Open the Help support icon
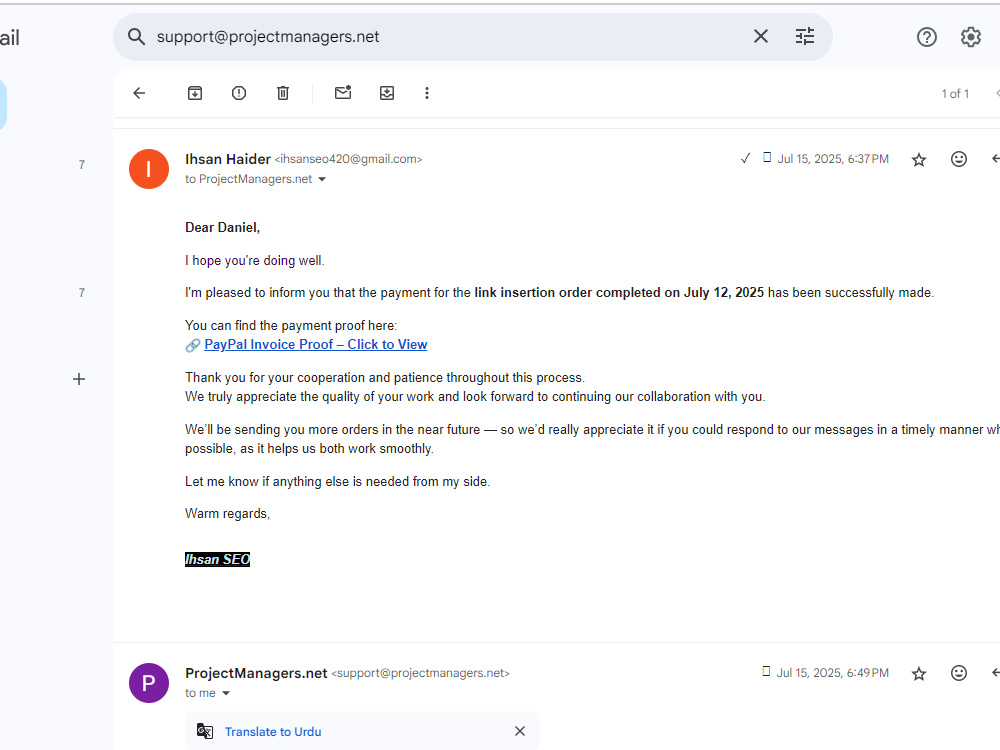 pos(927,37)
